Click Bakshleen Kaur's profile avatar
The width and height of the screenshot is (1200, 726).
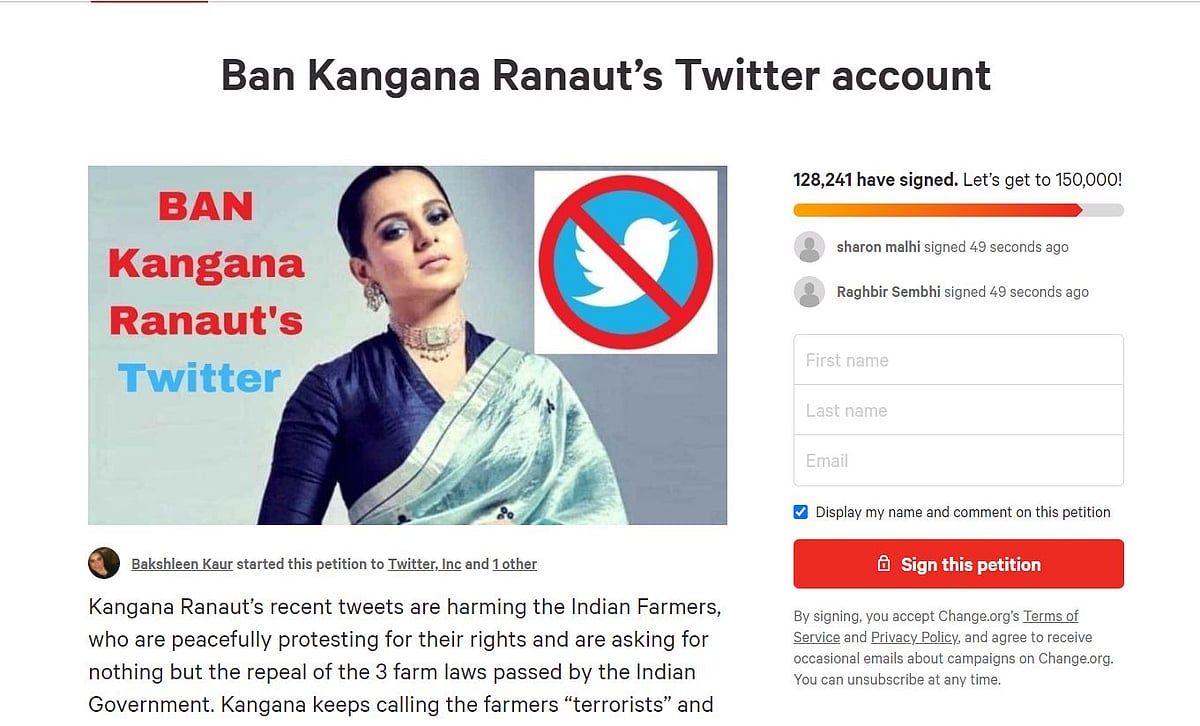104,563
